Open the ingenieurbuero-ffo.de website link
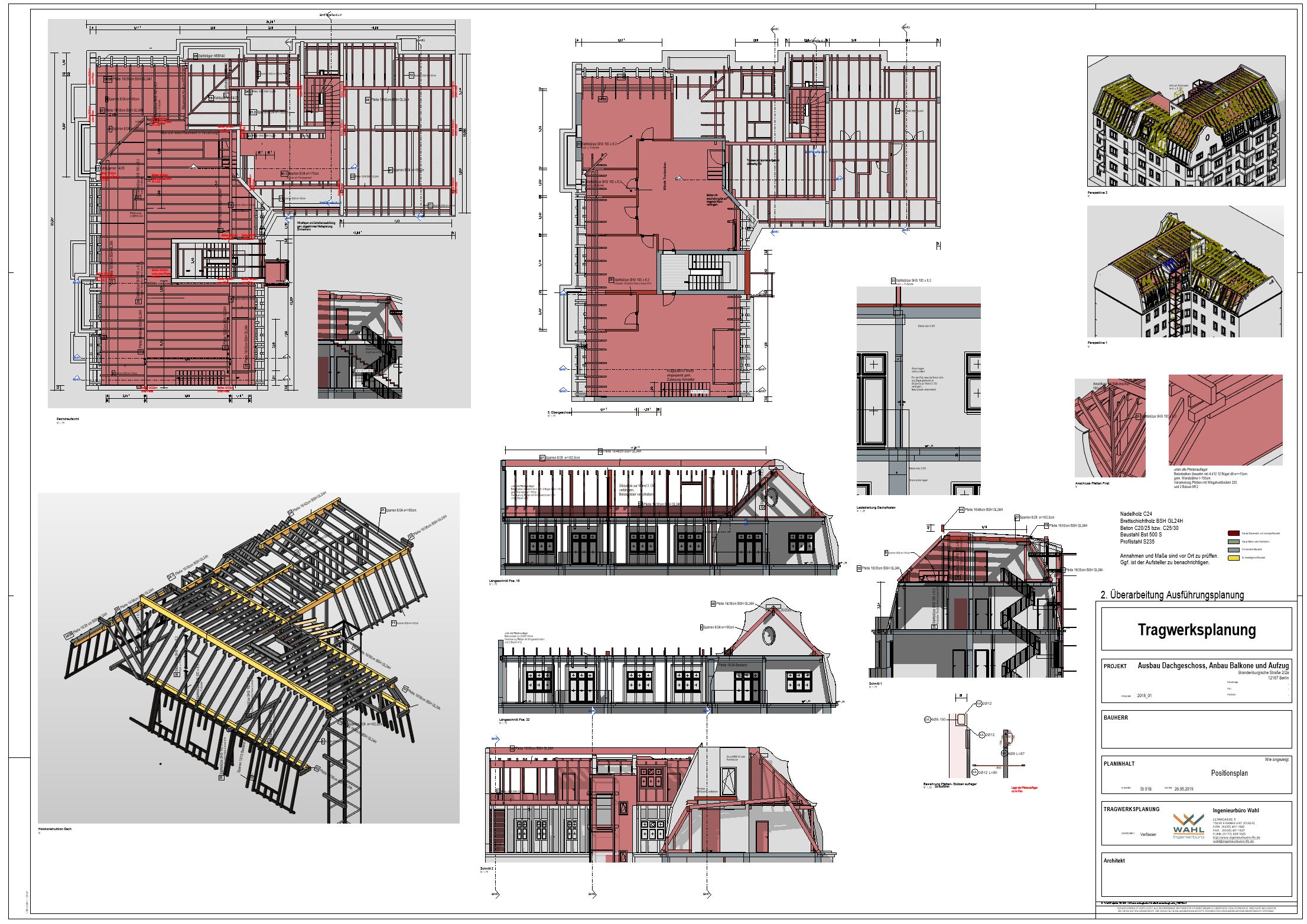 [1237, 838]
